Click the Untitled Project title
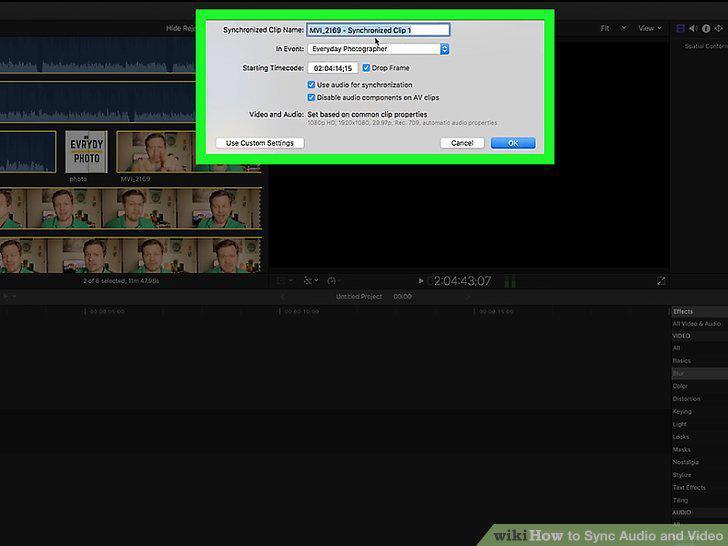This screenshot has height=546, width=728. point(359,297)
